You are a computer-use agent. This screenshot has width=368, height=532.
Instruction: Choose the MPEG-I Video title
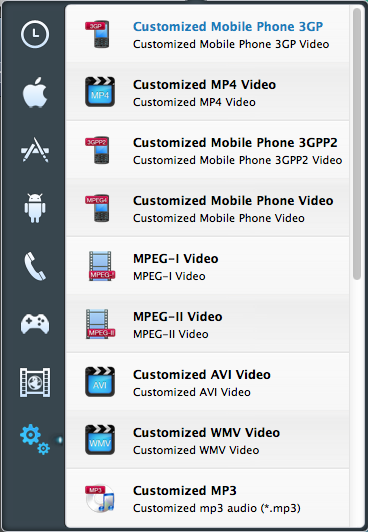click(x=176, y=259)
